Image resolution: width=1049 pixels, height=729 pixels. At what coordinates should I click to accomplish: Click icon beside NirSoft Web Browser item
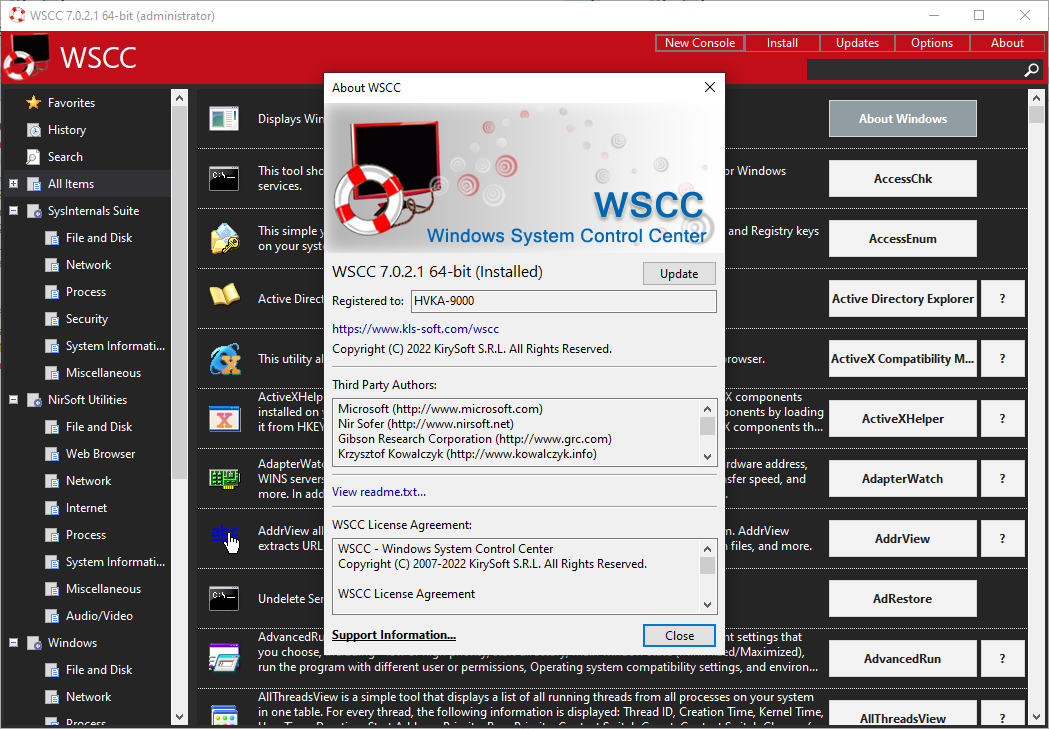click(52, 454)
